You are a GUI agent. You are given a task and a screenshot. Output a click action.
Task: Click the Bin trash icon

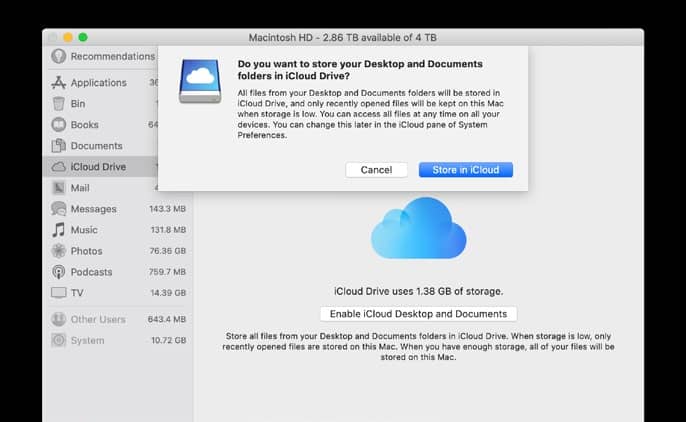coord(59,104)
